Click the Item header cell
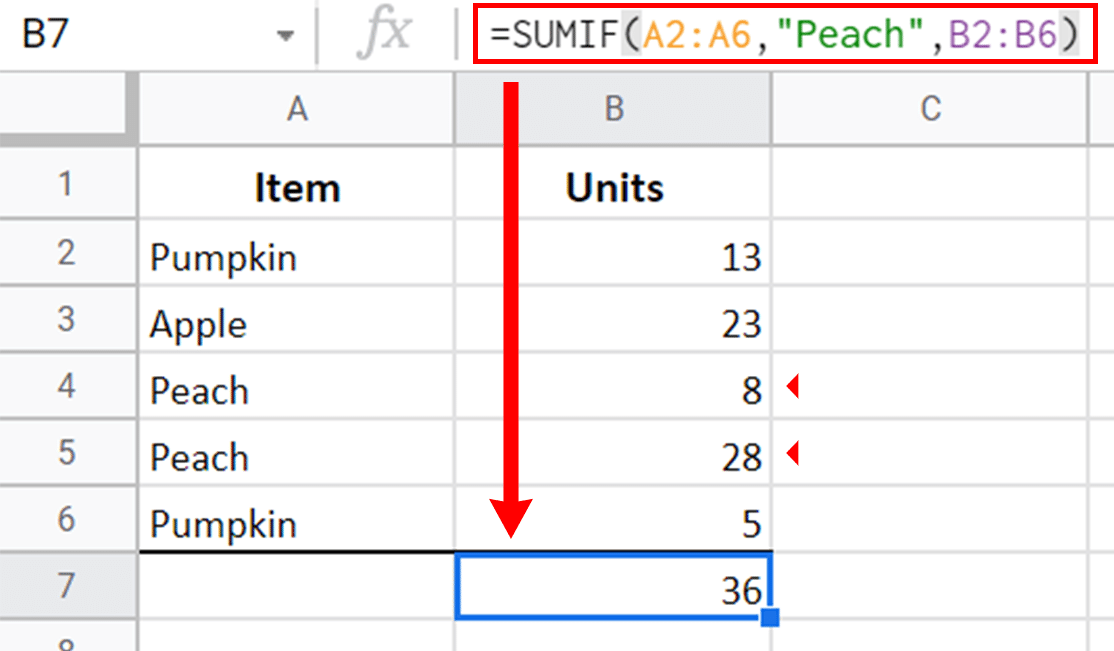 click(x=296, y=188)
